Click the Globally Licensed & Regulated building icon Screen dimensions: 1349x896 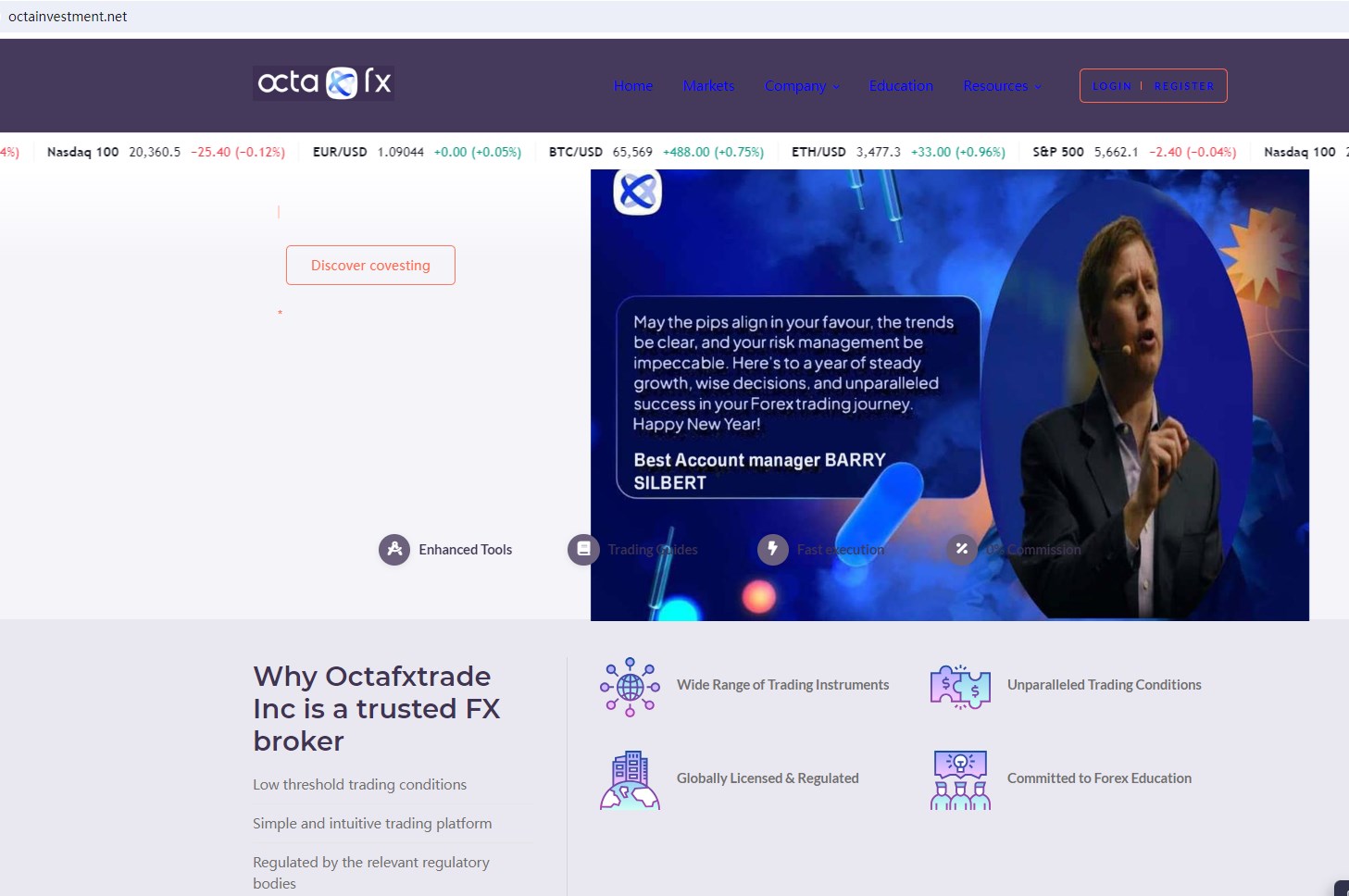[x=630, y=780]
